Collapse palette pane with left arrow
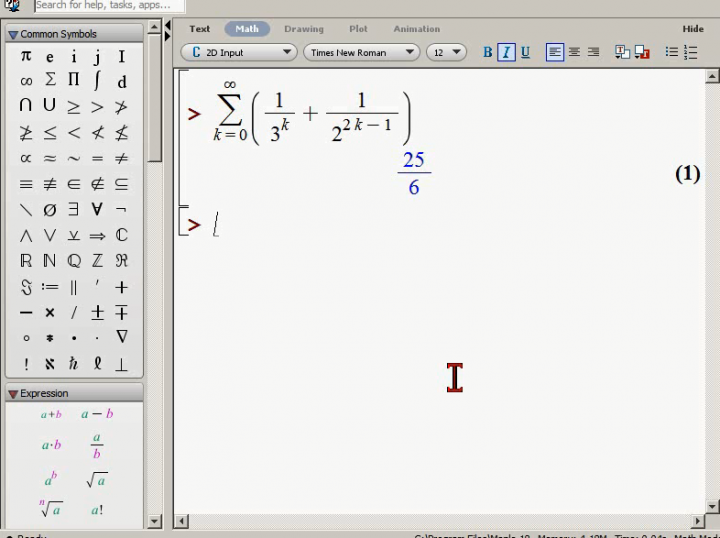The width and height of the screenshot is (720, 538). tap(168, 24)
